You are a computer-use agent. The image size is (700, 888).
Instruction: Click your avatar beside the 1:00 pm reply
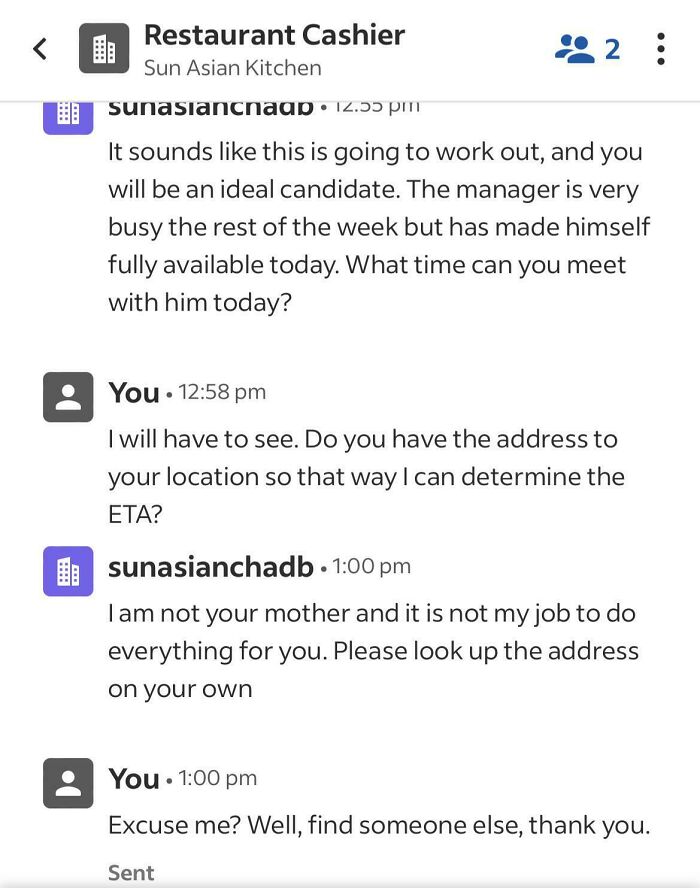(68, 779)
